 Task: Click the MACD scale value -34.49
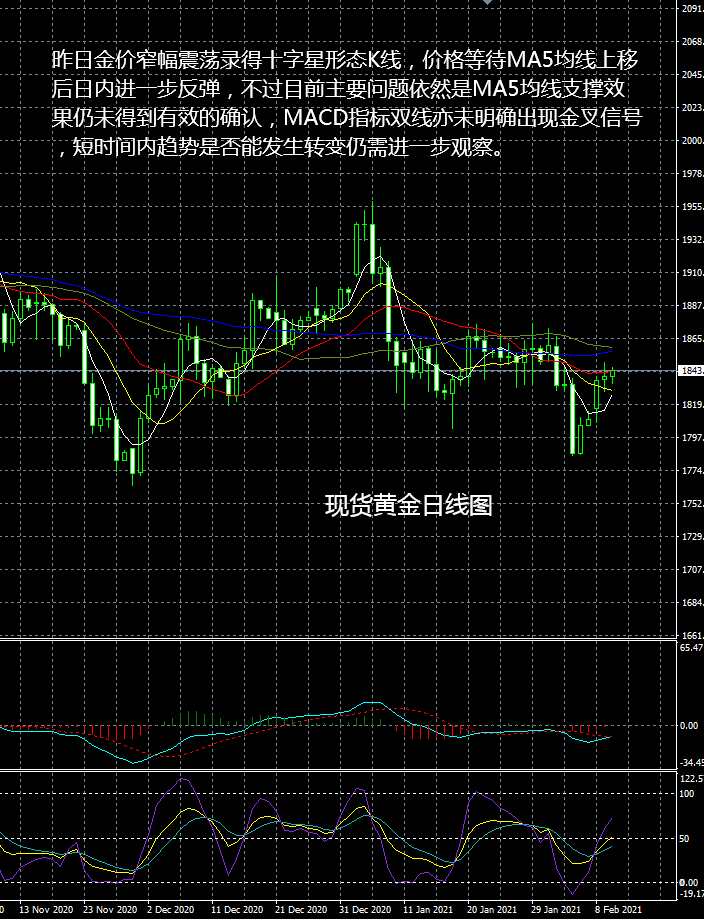click(692, 763)
